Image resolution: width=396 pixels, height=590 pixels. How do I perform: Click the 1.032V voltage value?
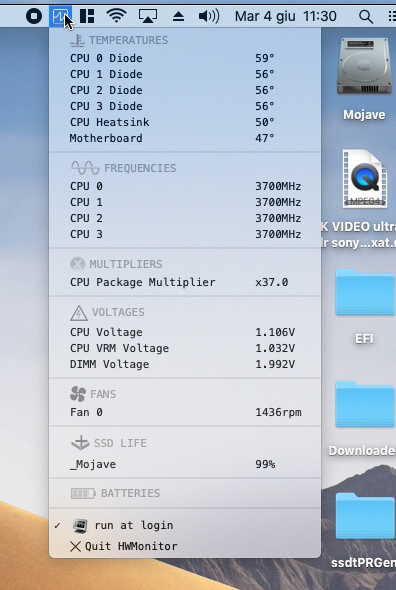tap(275, 348)
